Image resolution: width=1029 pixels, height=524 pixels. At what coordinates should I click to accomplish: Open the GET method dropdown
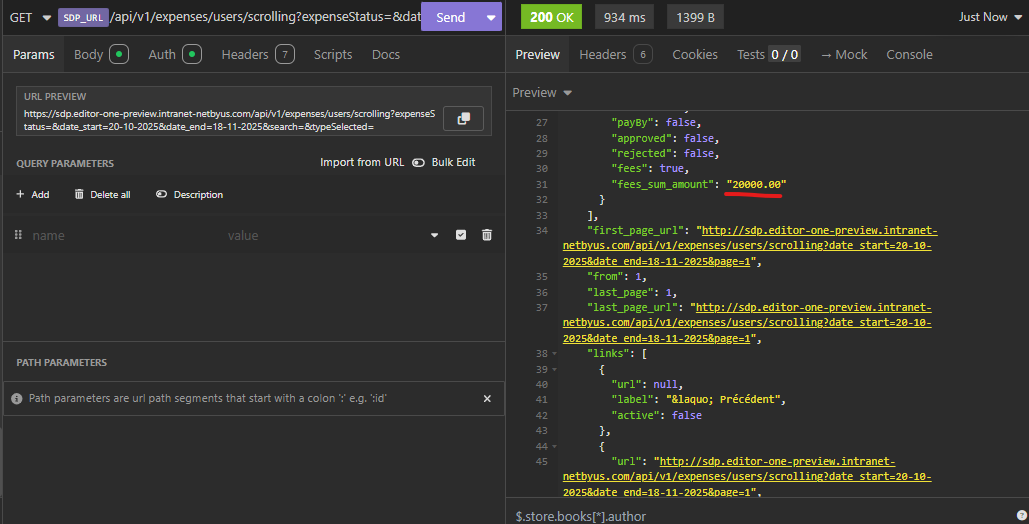click(30, 18)
